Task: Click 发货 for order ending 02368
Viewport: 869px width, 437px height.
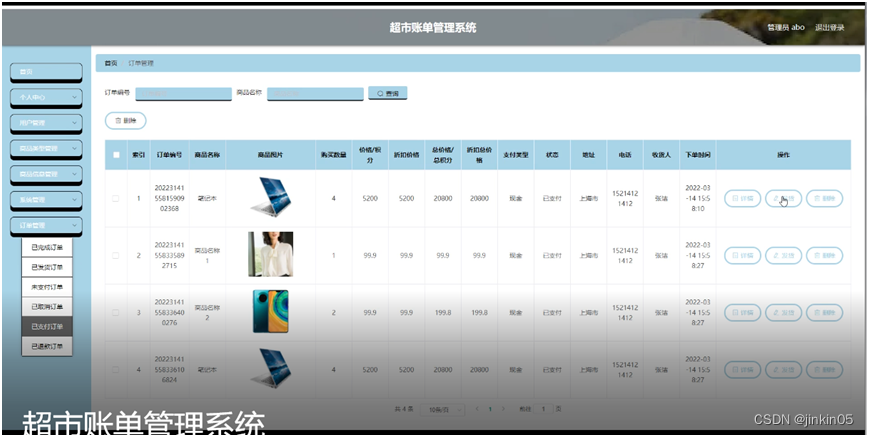Action: [x=784, y=198]
